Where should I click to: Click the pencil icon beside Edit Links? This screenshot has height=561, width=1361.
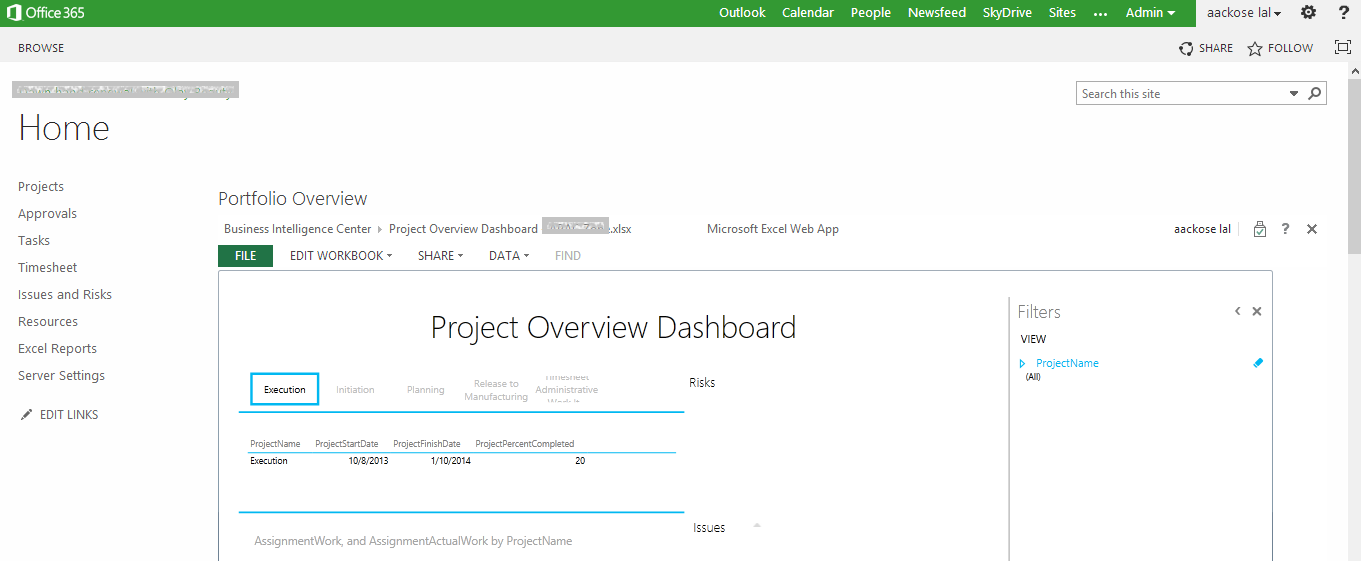coord(27,415)
